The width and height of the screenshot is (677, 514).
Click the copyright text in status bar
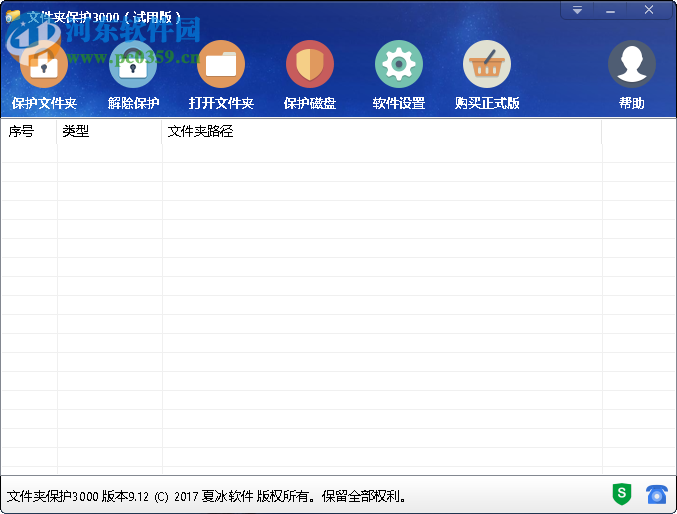207,496
